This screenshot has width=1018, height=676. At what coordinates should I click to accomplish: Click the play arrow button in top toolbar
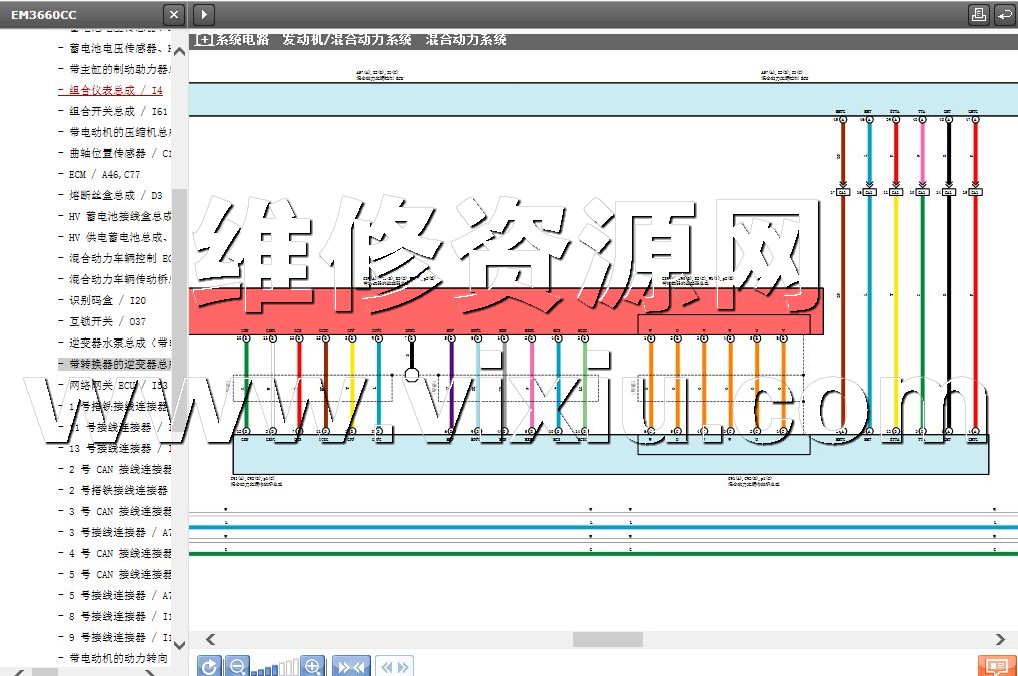pyautogui.click(x=203, y=14)
